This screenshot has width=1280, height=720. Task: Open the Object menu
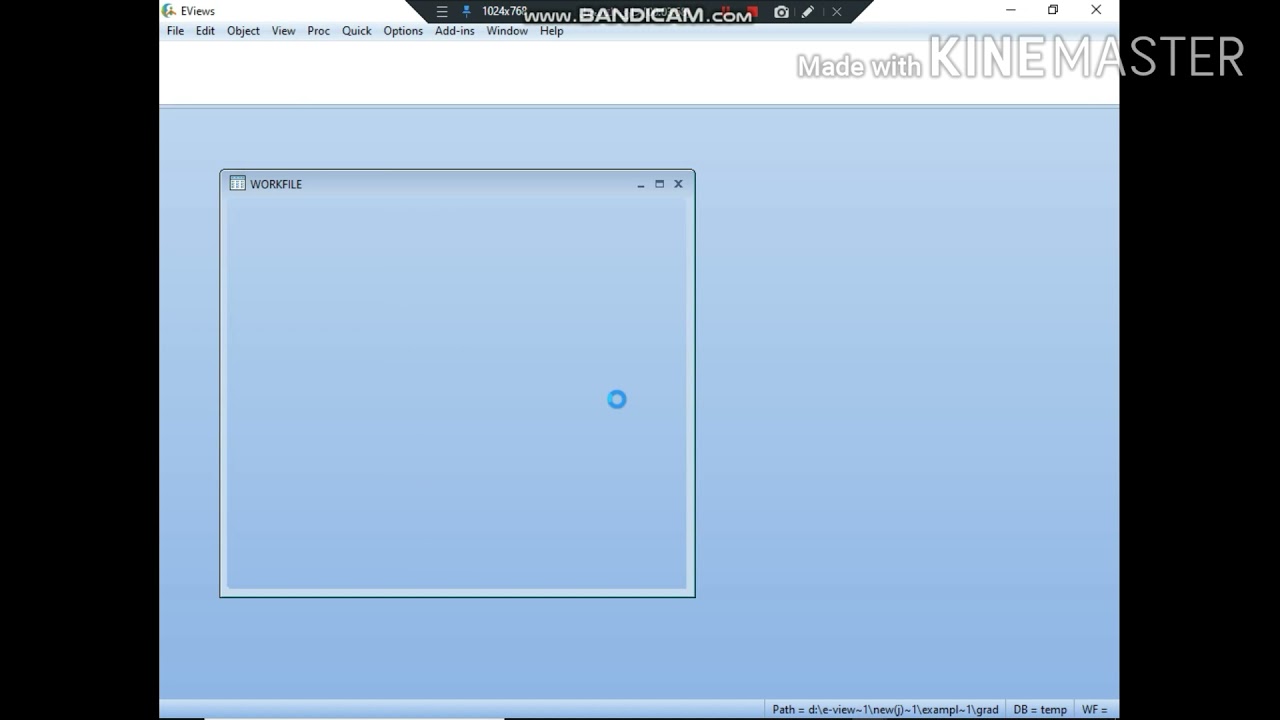pyautogui.click(x=243, y=31)
